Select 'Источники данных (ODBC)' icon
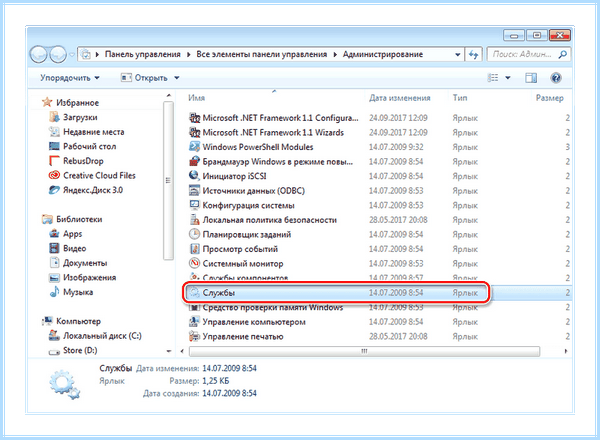 [x=195, y=190]
